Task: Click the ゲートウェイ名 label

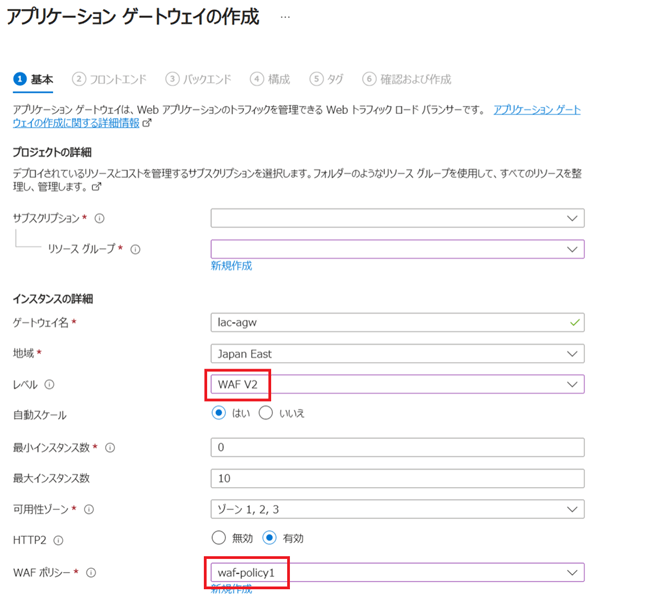Action: [41, 323]
